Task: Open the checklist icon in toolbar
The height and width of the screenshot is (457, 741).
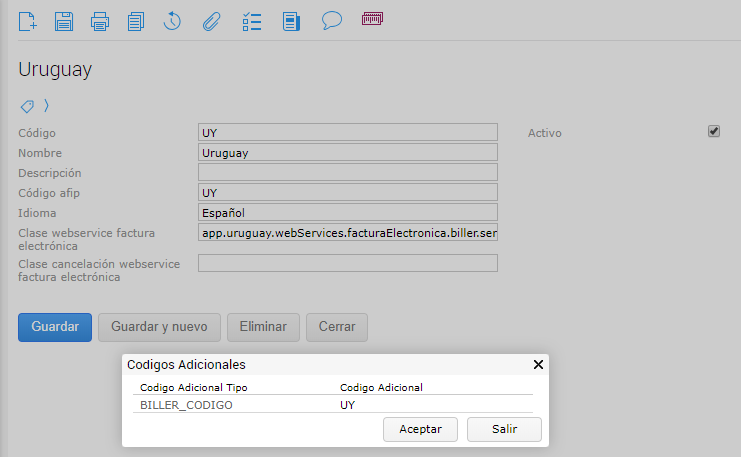Action: 252,22
